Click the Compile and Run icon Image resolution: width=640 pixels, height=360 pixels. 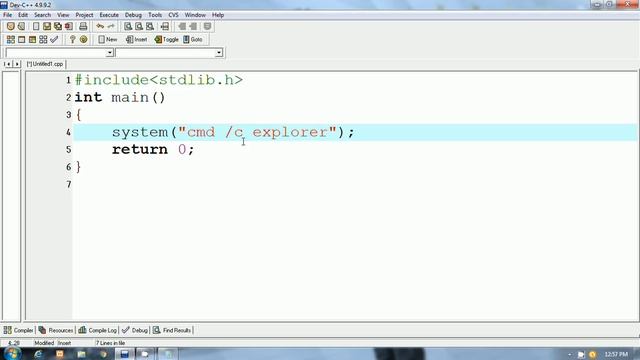click(x=32, y=40)
